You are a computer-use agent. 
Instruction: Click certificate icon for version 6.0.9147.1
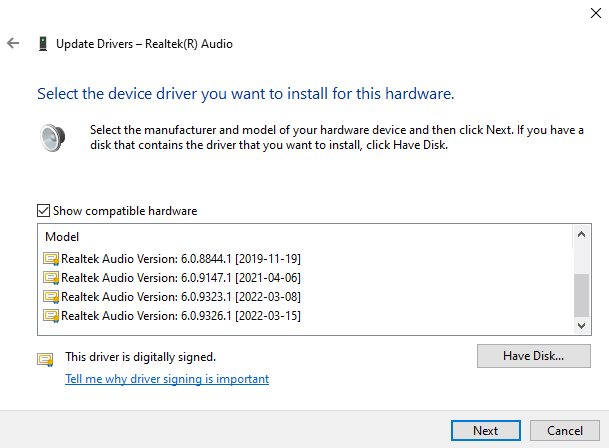point(51,278)
